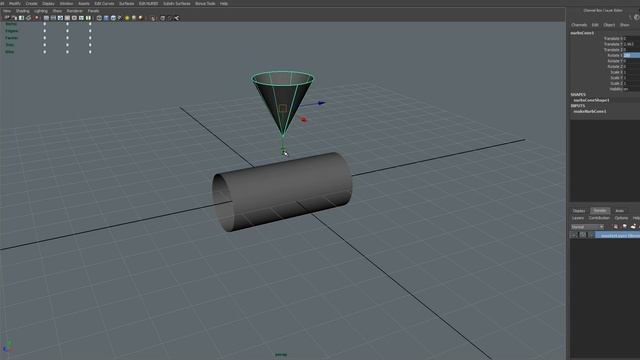Open the Edit NURBS menu
The width and height of the screenshot is (640, 360).
point(149,3)
